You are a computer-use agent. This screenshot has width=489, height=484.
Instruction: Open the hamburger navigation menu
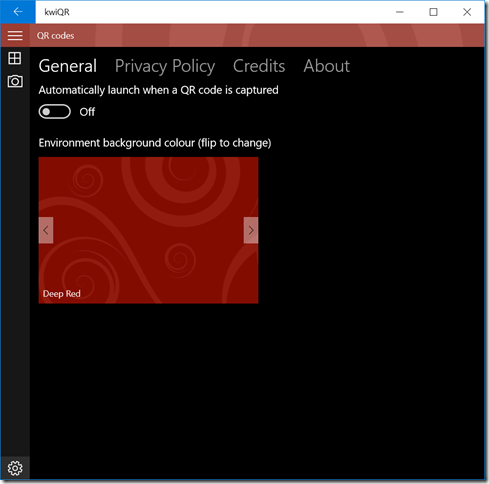pos(15,35)
